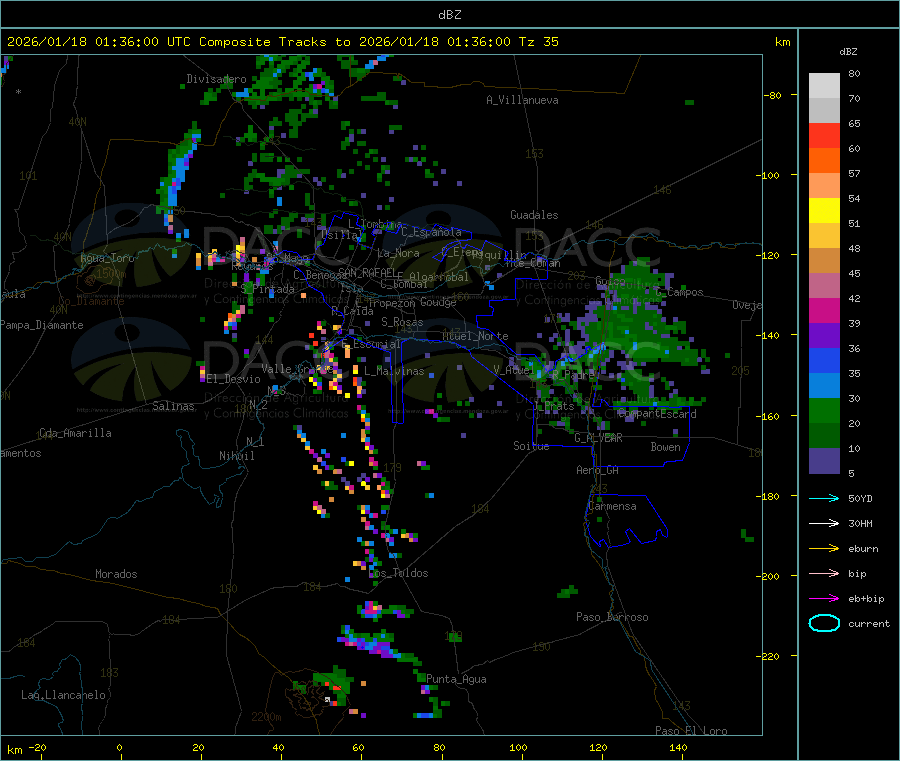Select the bright green swatch in dBZ scale
This screenshot has height=761, width=900.
[x=824, y=410]
